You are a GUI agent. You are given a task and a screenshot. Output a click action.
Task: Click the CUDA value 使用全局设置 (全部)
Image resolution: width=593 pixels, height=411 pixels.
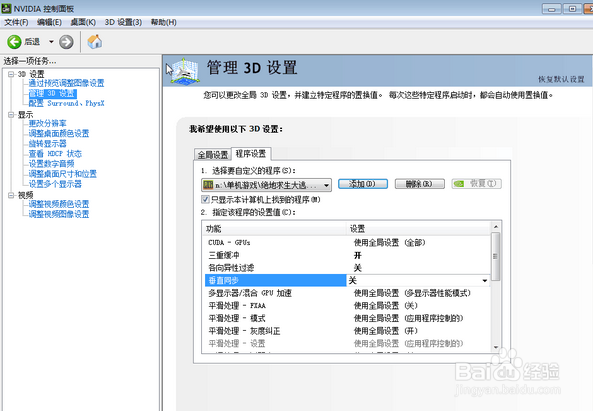(389, 242)
